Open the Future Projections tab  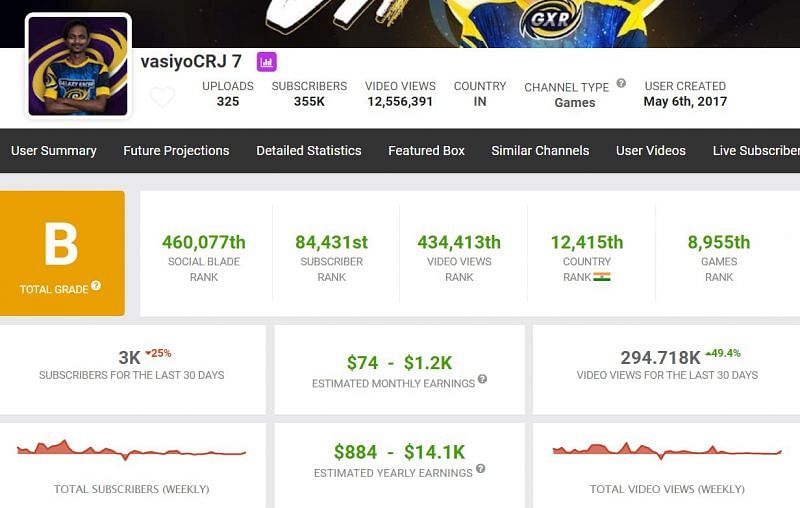click(x=176, y=151)
